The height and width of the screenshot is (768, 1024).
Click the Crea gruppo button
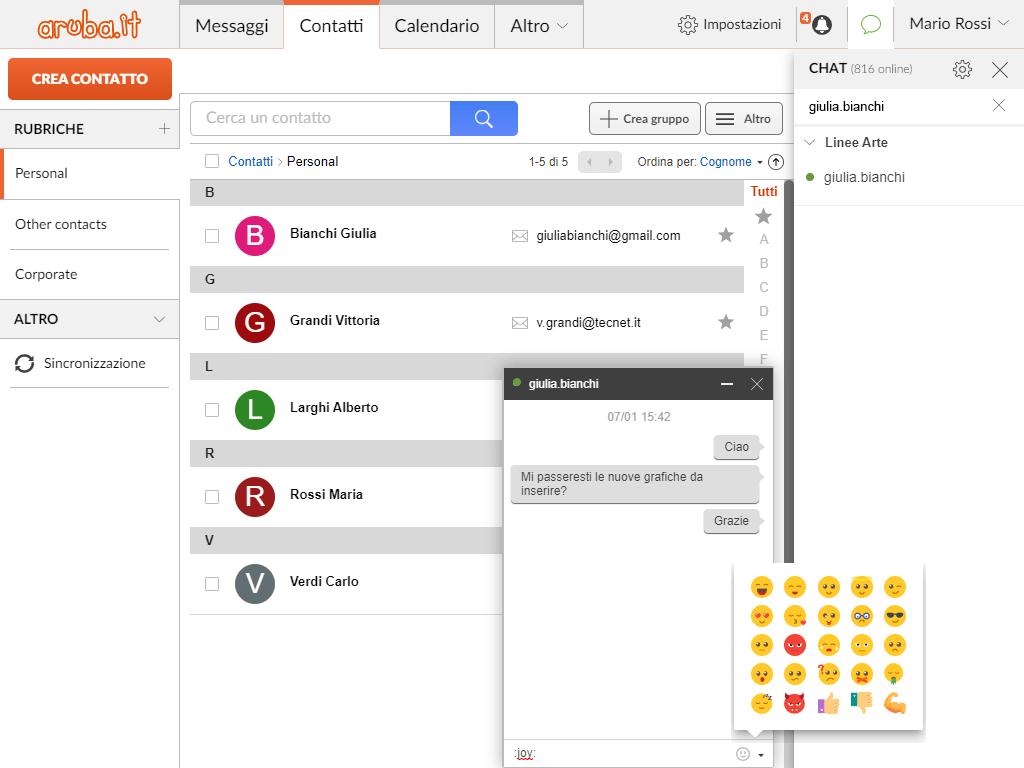[x=644, y=119]
